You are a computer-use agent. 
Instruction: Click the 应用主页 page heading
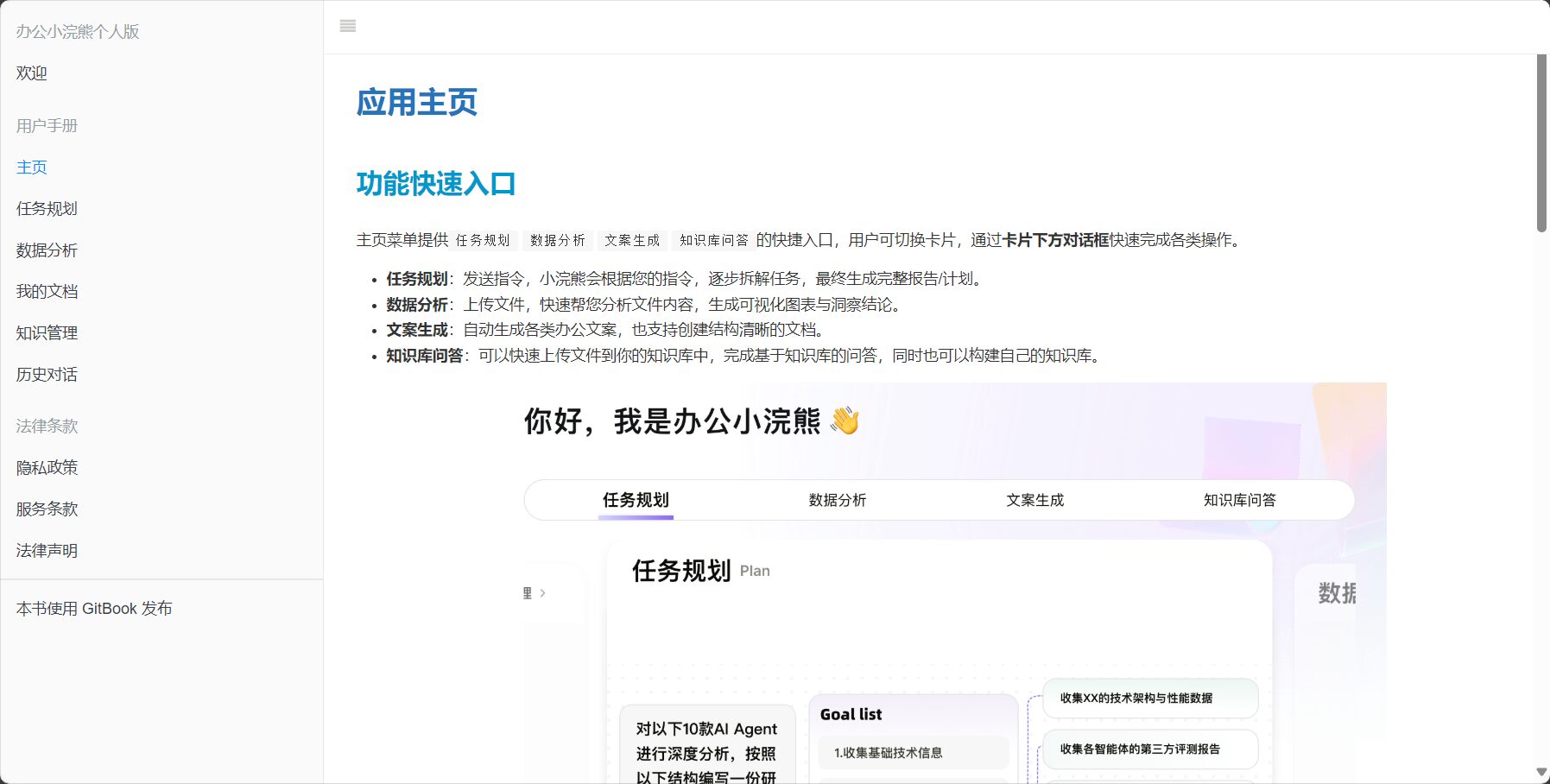tap(417, 102)
